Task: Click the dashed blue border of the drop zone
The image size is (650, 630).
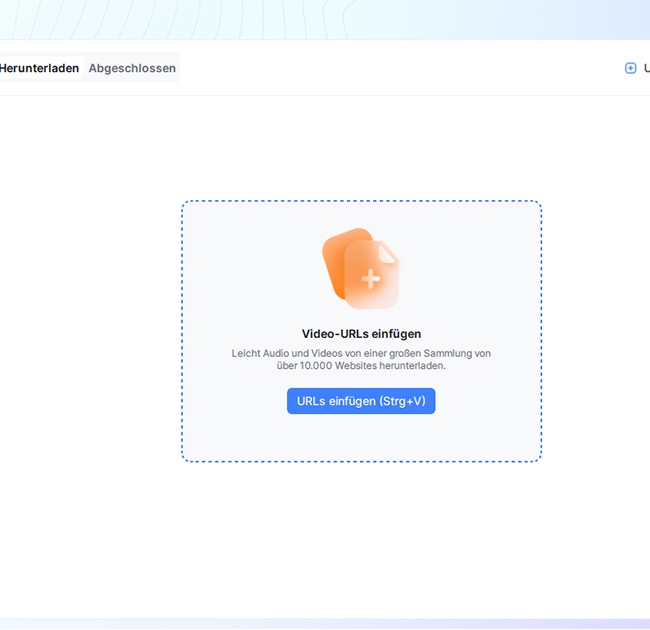Action: click(x=182, y=330)
